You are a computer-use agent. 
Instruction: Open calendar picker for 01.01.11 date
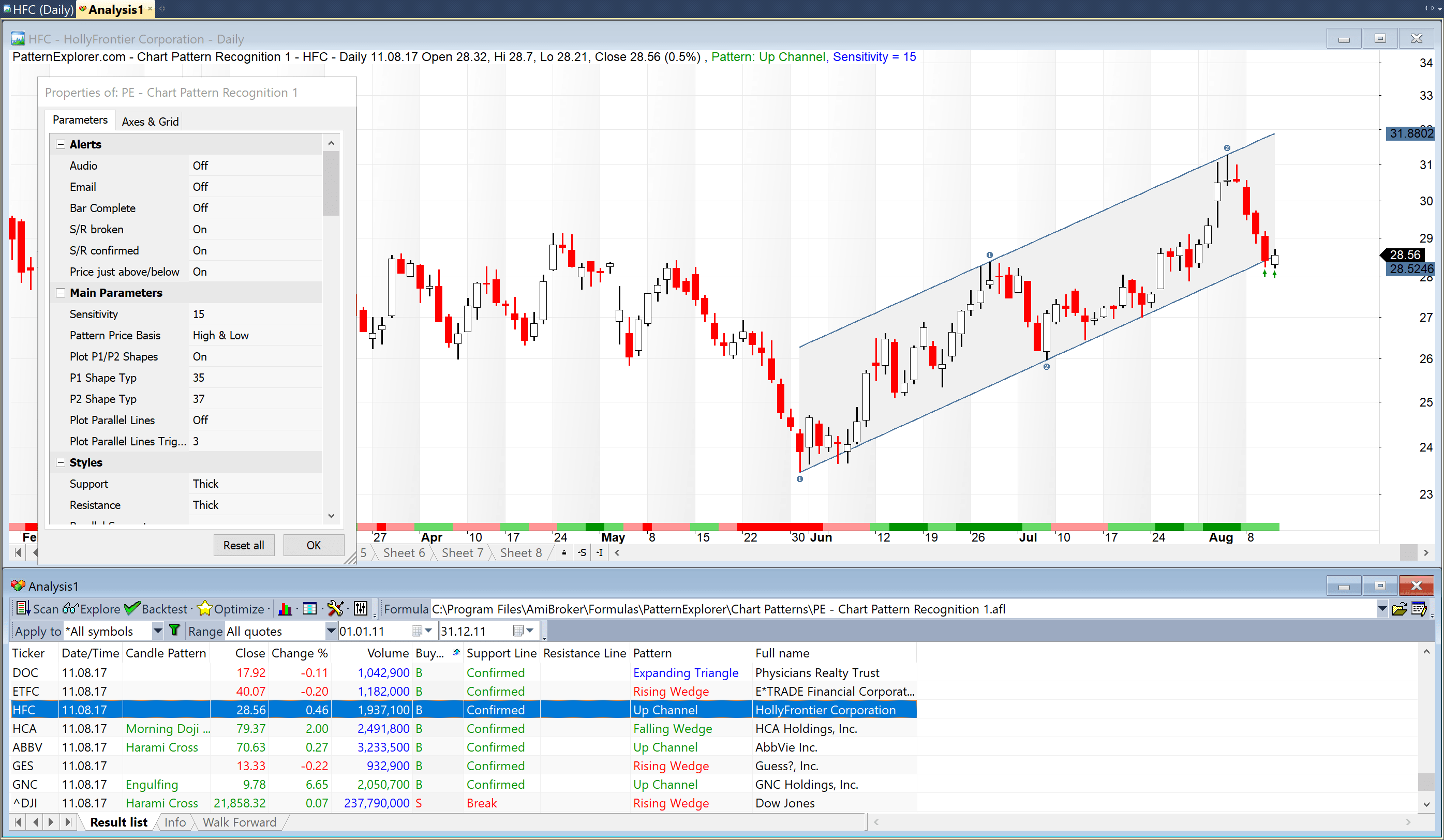pos(422,631)
